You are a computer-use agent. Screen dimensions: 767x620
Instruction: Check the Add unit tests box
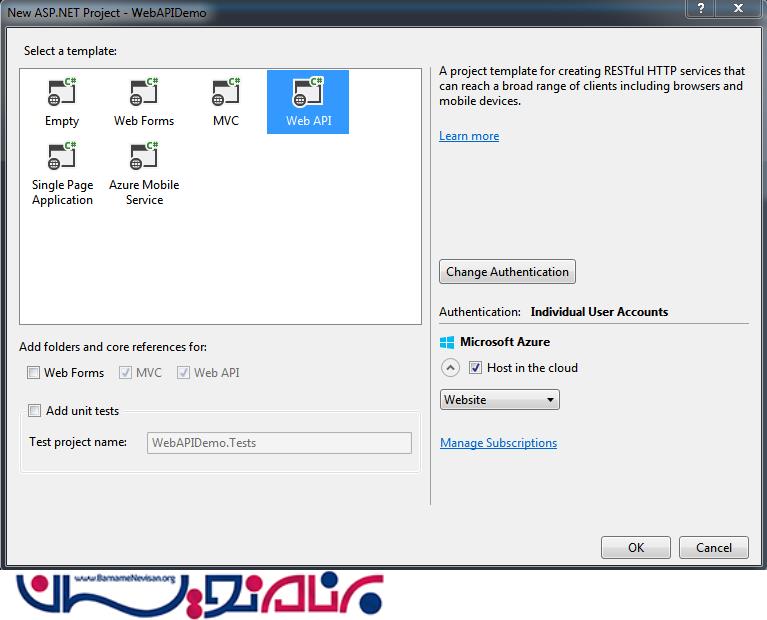(34, 411)
